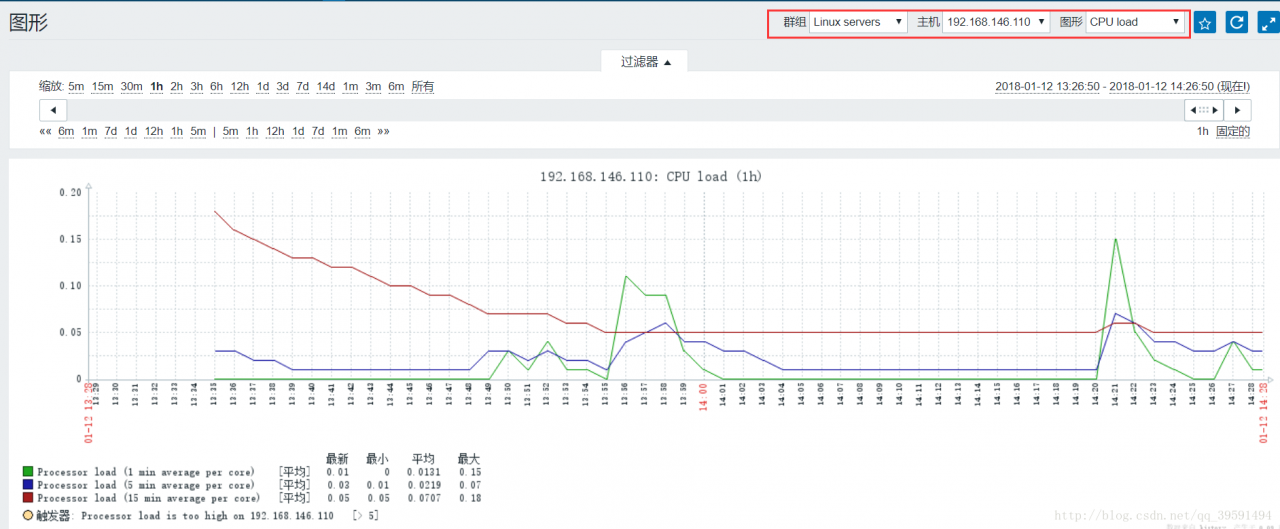
Task: Click left arrow on time scrollbar
Action: (53, 110)
